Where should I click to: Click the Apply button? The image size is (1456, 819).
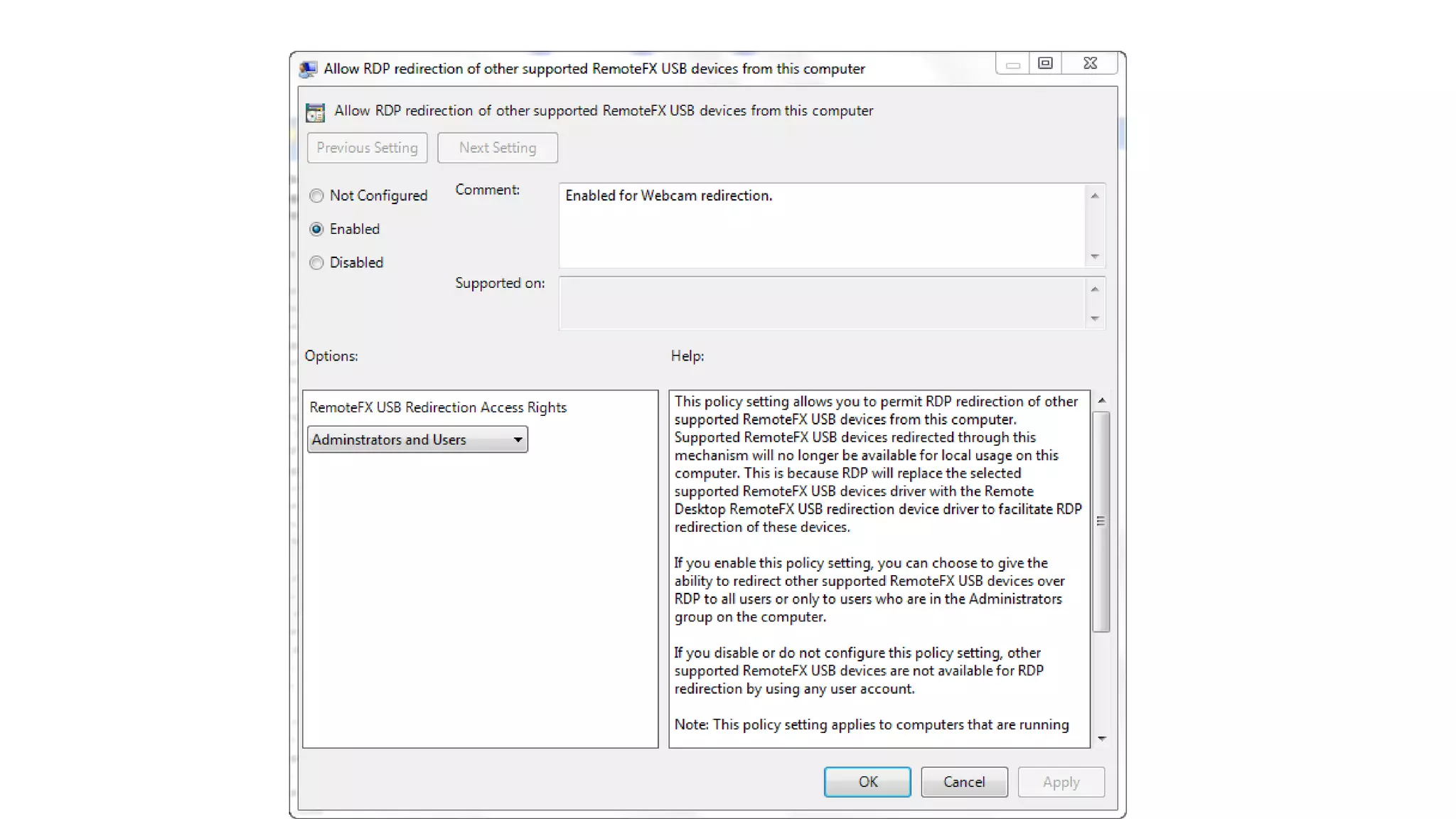coord(1061,782)
